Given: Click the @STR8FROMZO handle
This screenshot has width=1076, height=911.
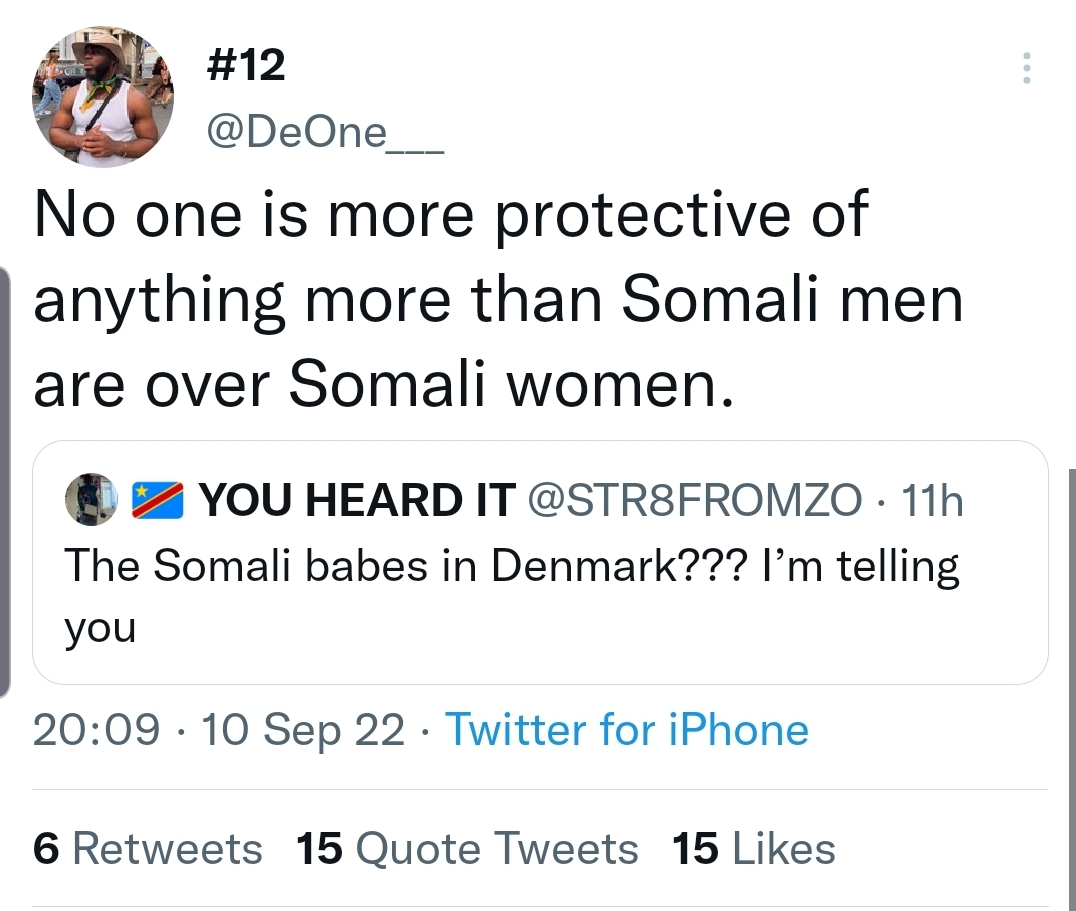Looking at the screenshot, I should point(694,500).
